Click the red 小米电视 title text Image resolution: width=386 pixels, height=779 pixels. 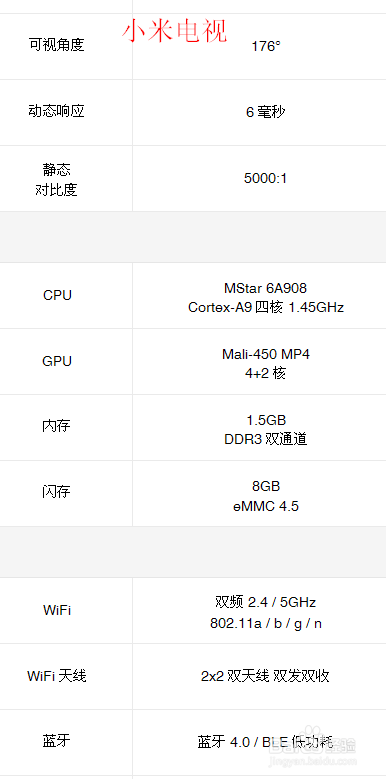(174, 31)
